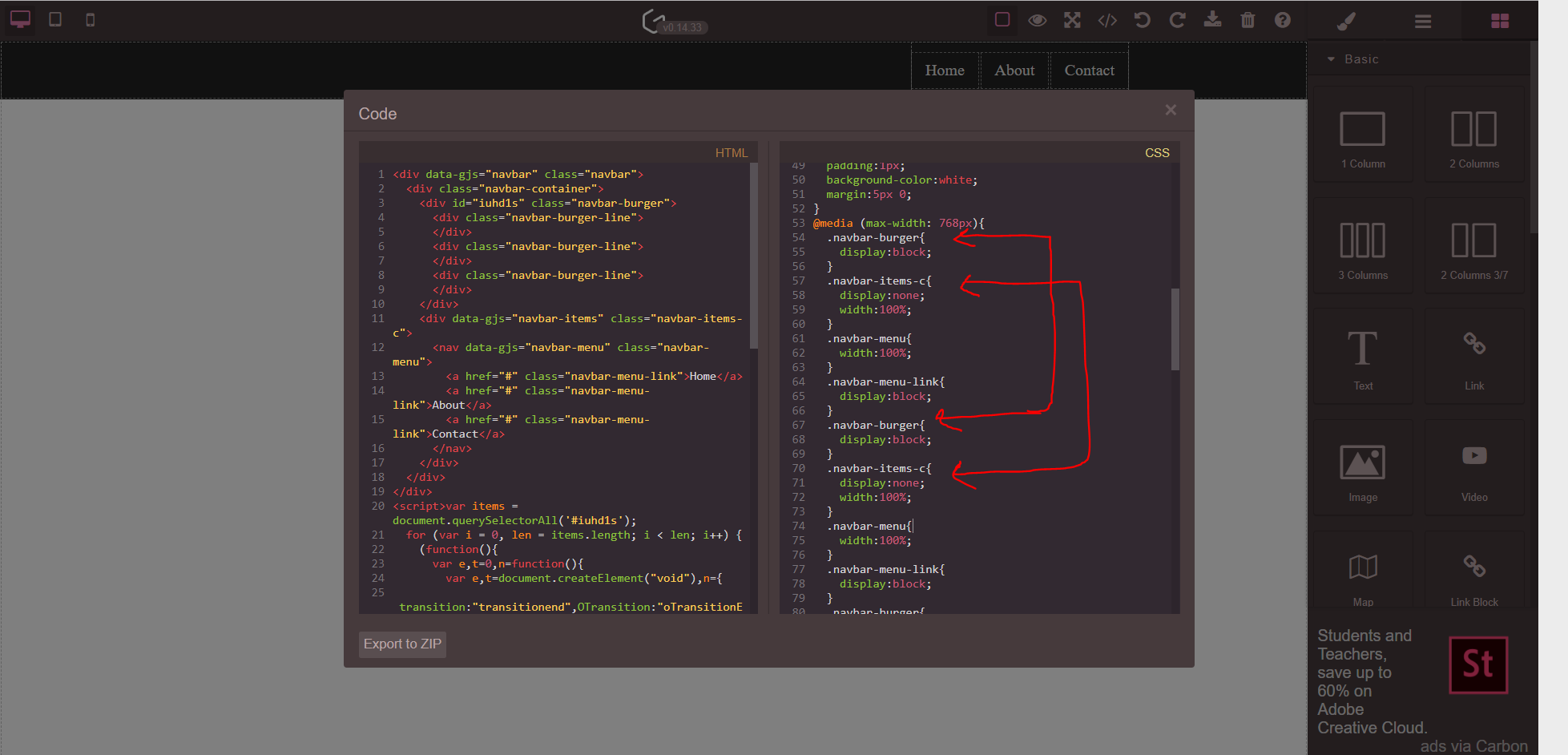Toggle fullscreen mode
Screen dimensions: 1568x755
pyautogui.click(x=1072, y=20)
